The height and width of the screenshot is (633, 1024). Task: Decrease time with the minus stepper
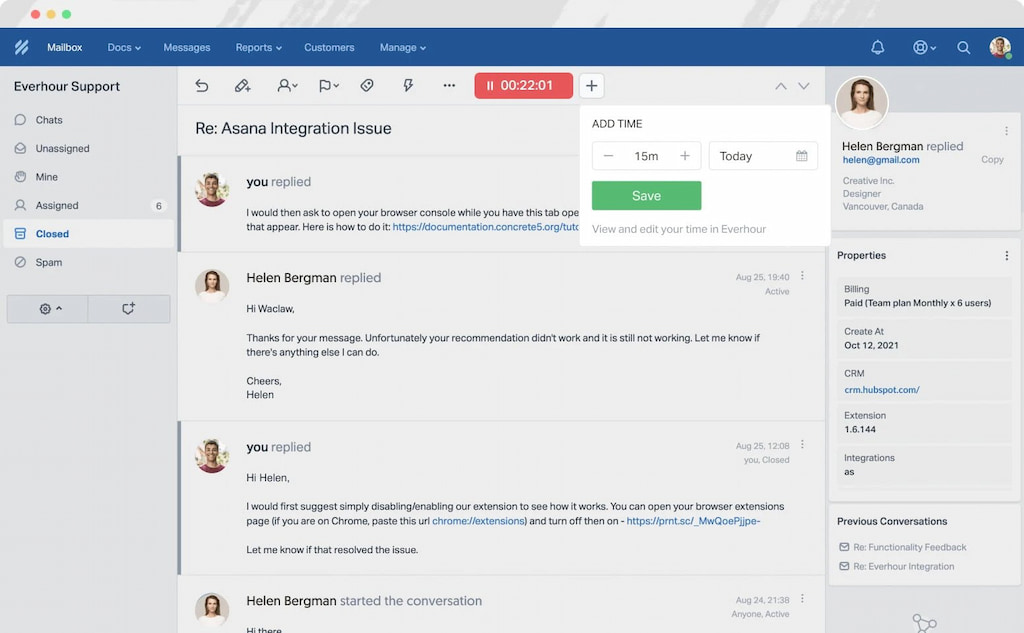(608, 156)
